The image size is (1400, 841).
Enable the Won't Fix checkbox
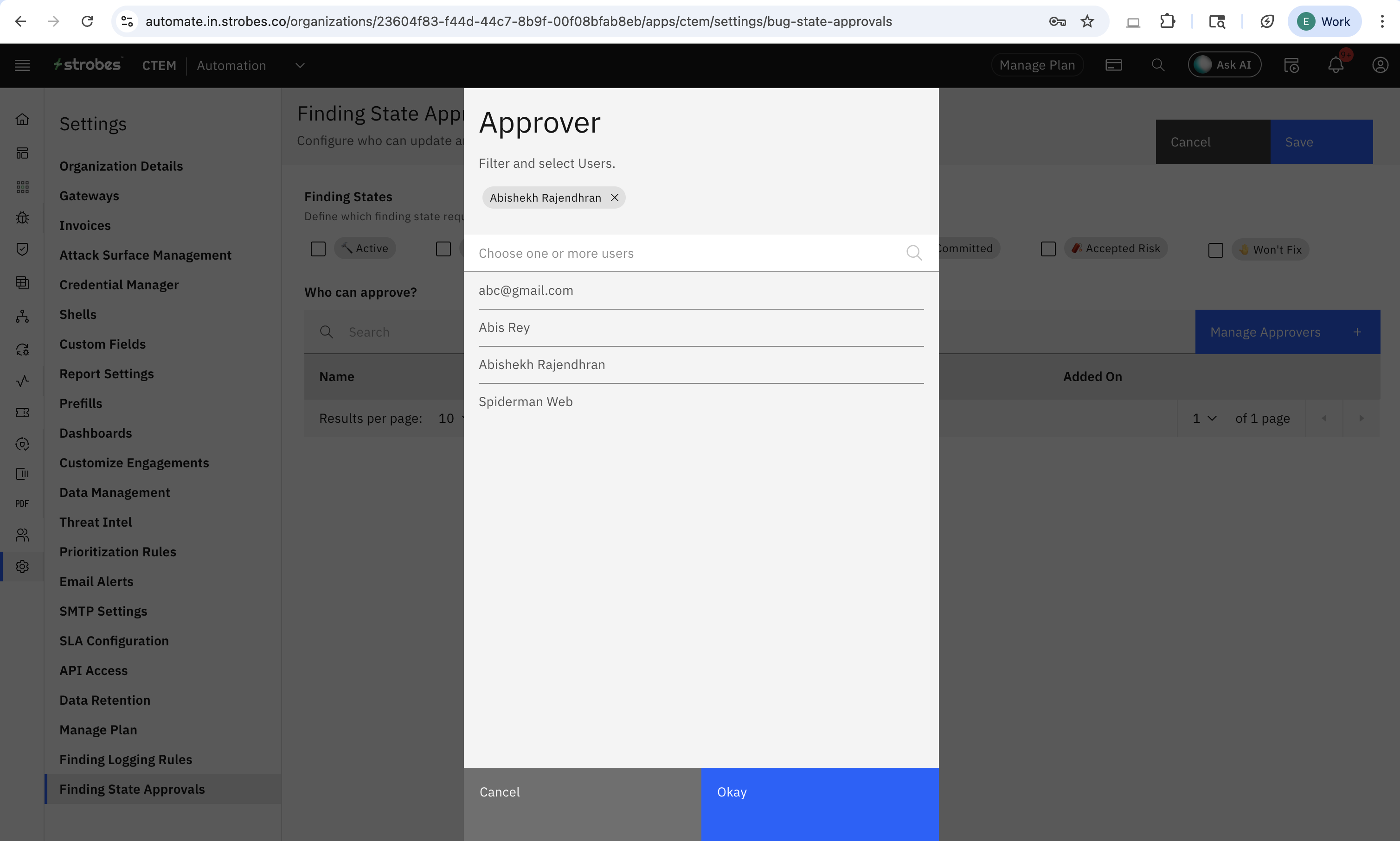[x=1215, y=250]
